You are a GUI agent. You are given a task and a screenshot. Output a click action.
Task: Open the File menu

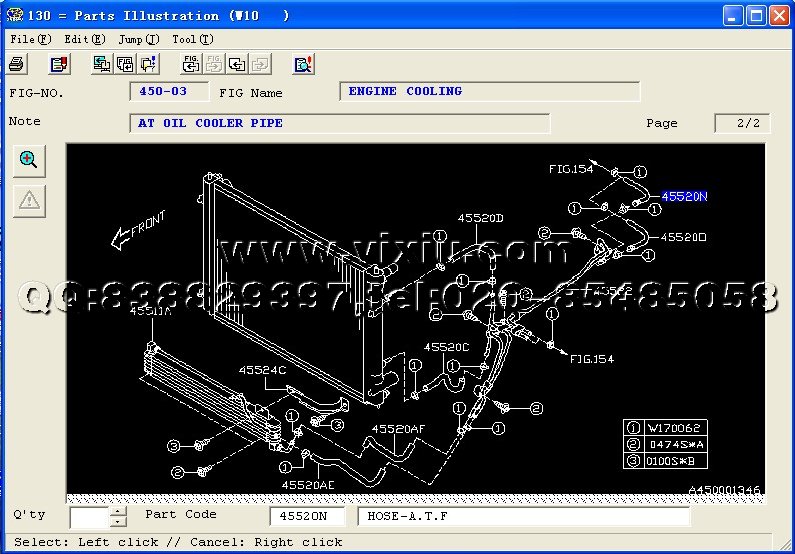[x=30, y=39]
